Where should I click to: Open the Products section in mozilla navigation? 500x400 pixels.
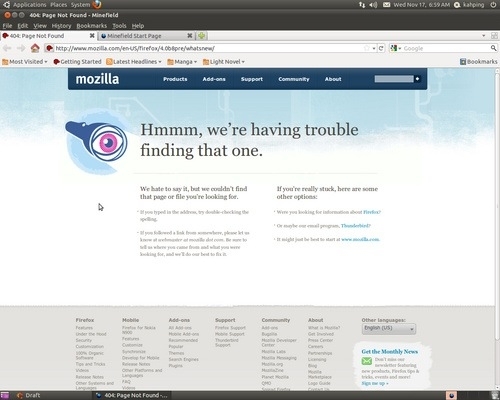175,79
